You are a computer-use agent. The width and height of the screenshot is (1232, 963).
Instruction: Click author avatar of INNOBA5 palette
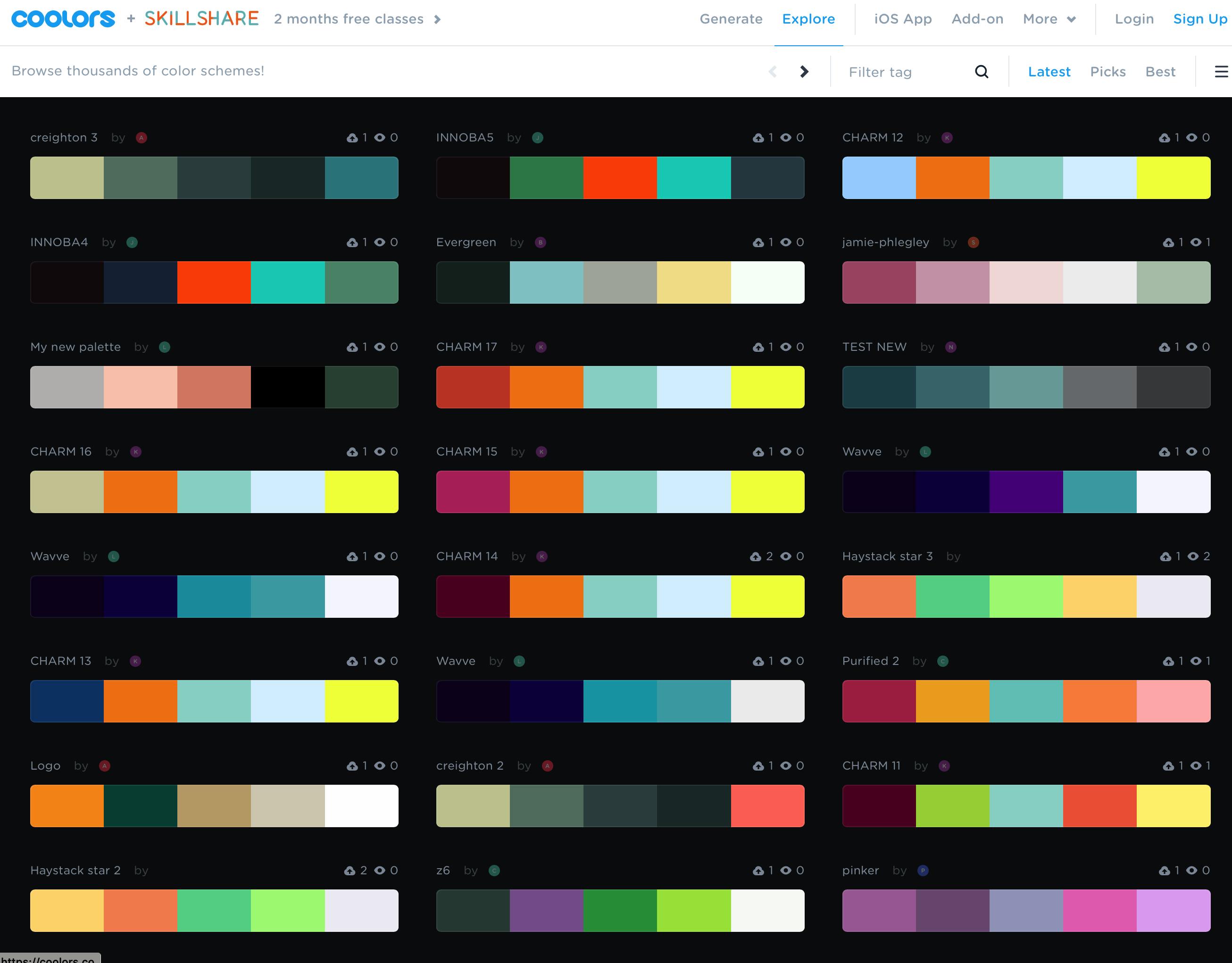(x=538, y=138)
